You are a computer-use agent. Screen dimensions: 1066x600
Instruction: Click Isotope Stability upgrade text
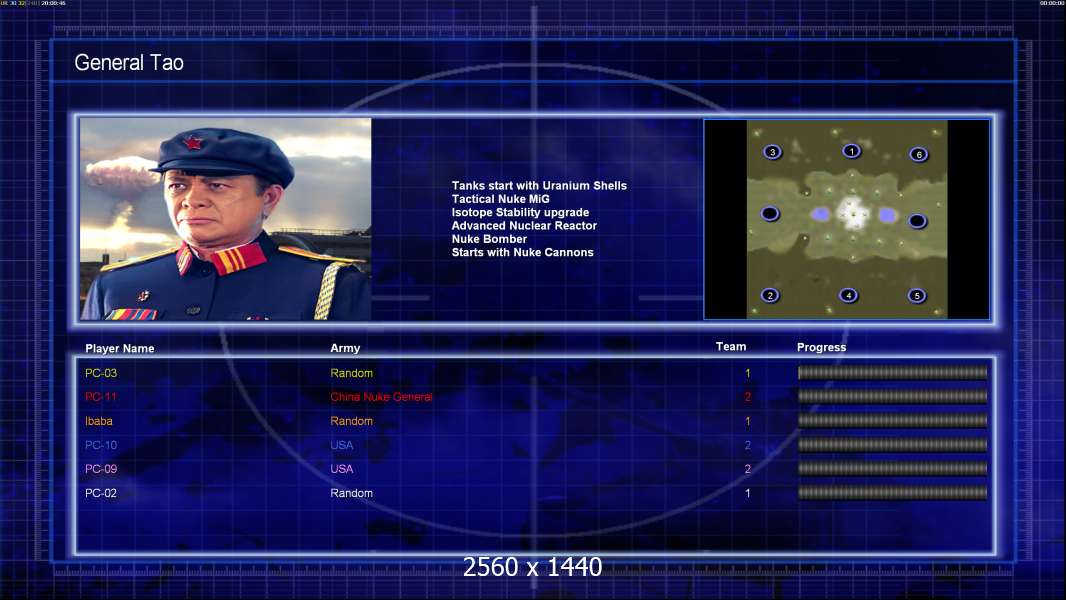[x=520, y=212]
